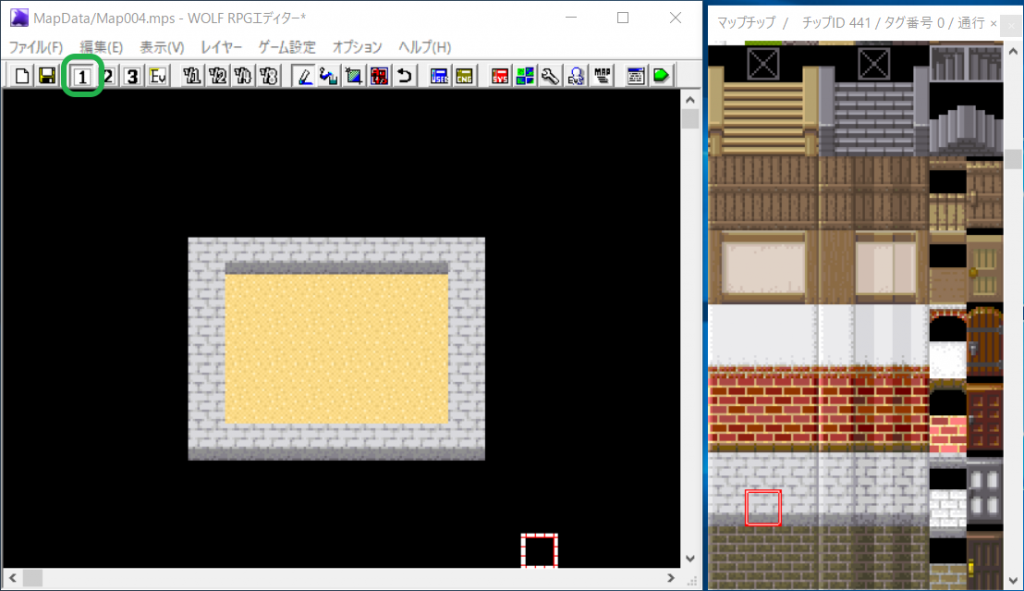Screen dimensions: 1024x591
Task: Click the Undo arrow icon
Action: click(x=404, y=76)
